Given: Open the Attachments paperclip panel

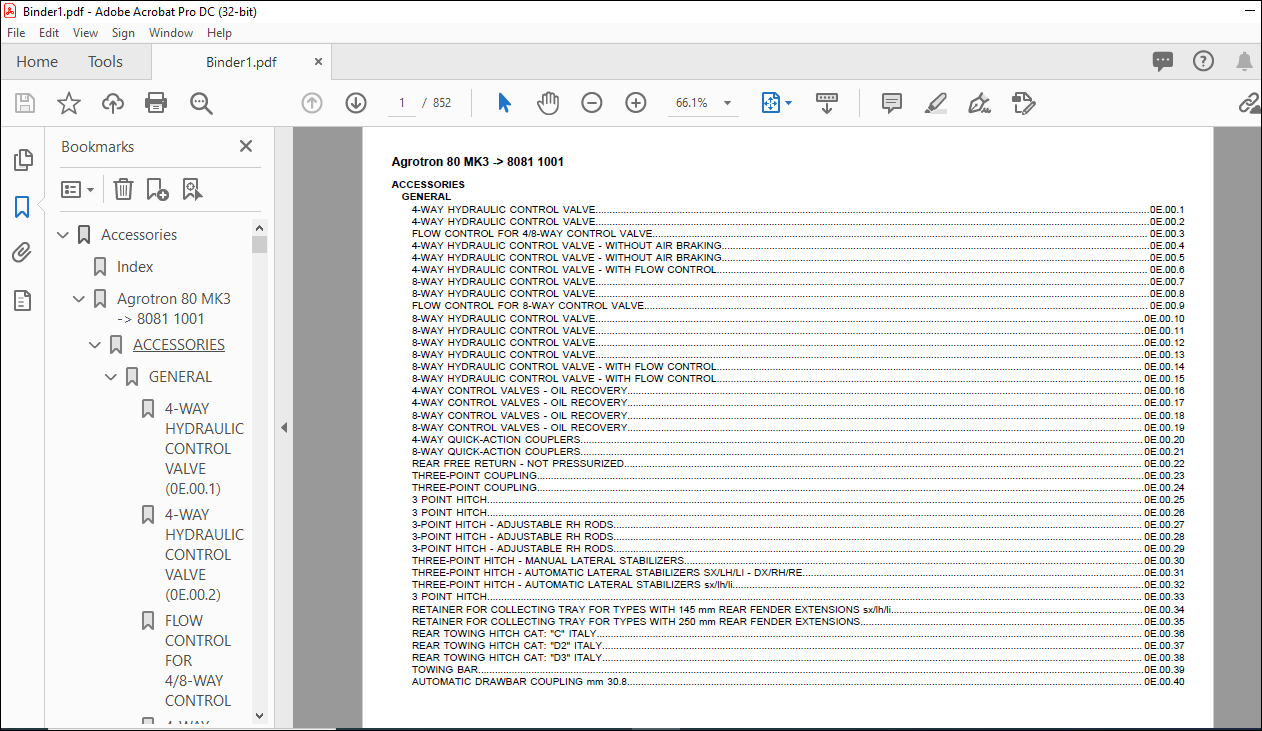Looking at the screenshot, I should coord(22,253).
